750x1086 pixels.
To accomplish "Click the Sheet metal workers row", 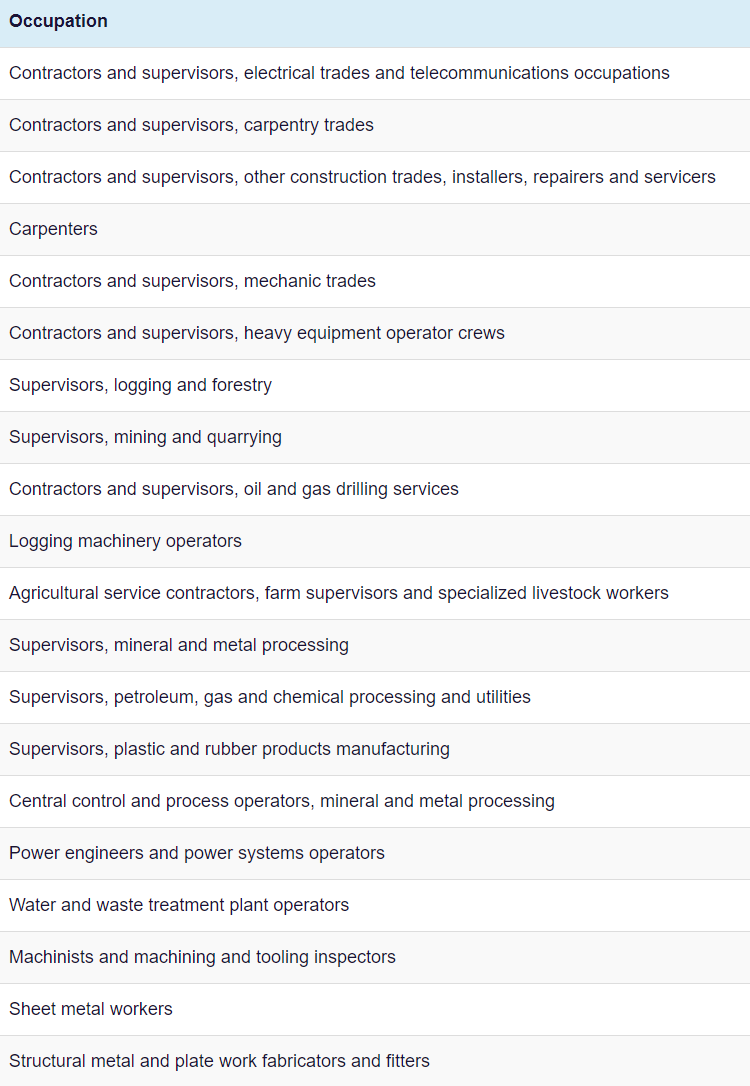I will point(375,1008).
